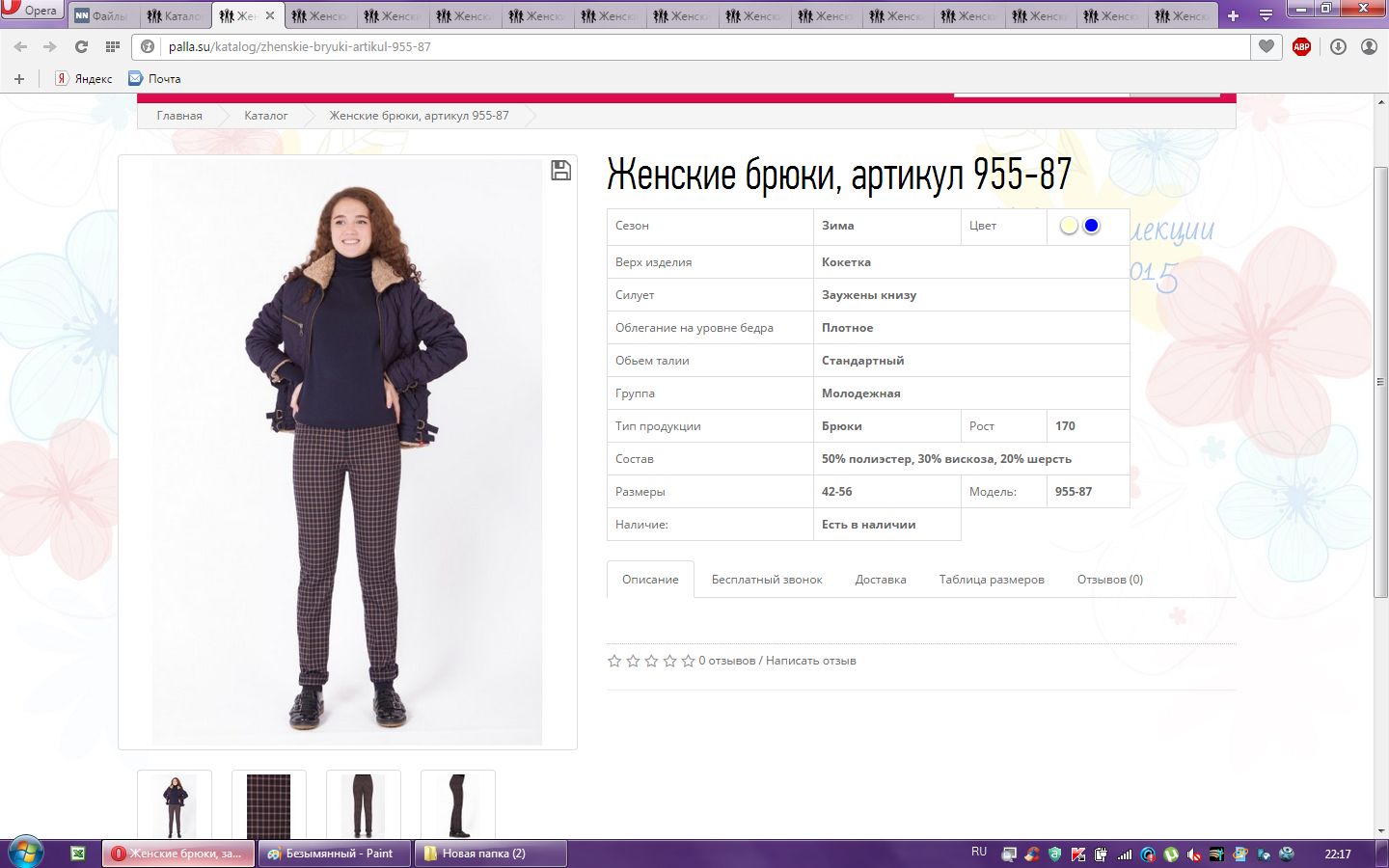Click the Написать отзыв link
Image resolution: width=1389 pixels, height=868 pixels.
tap(810, 661)
